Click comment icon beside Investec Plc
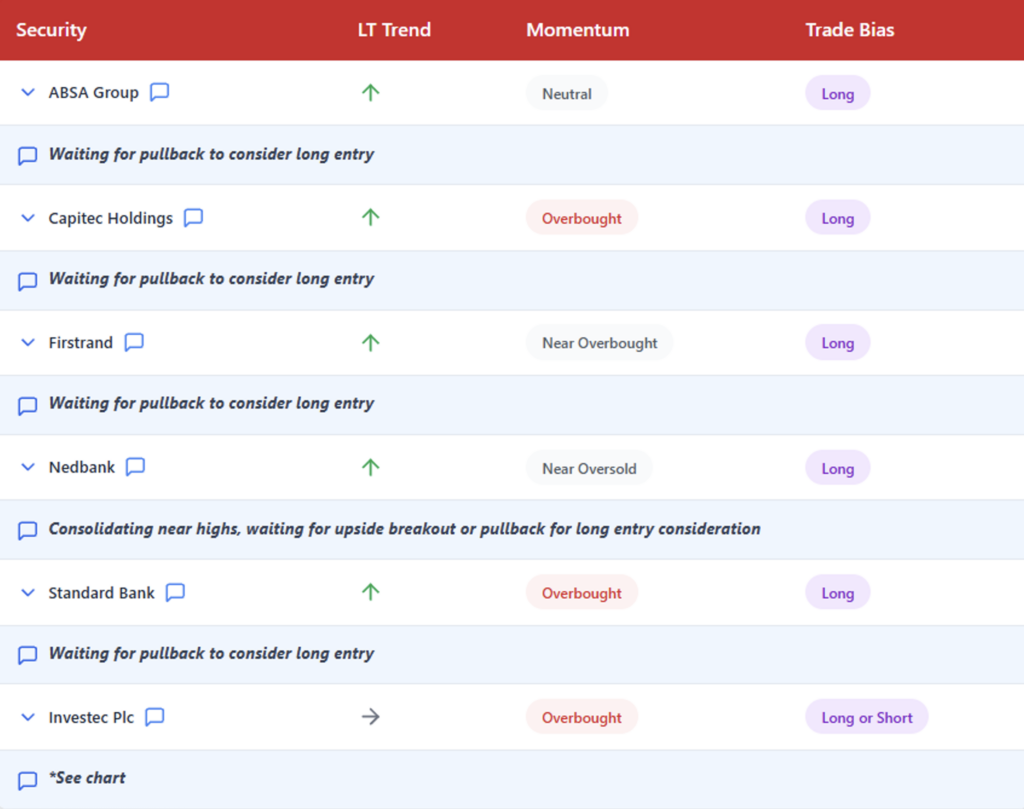 pyautogui.click(x=155, y=717)
